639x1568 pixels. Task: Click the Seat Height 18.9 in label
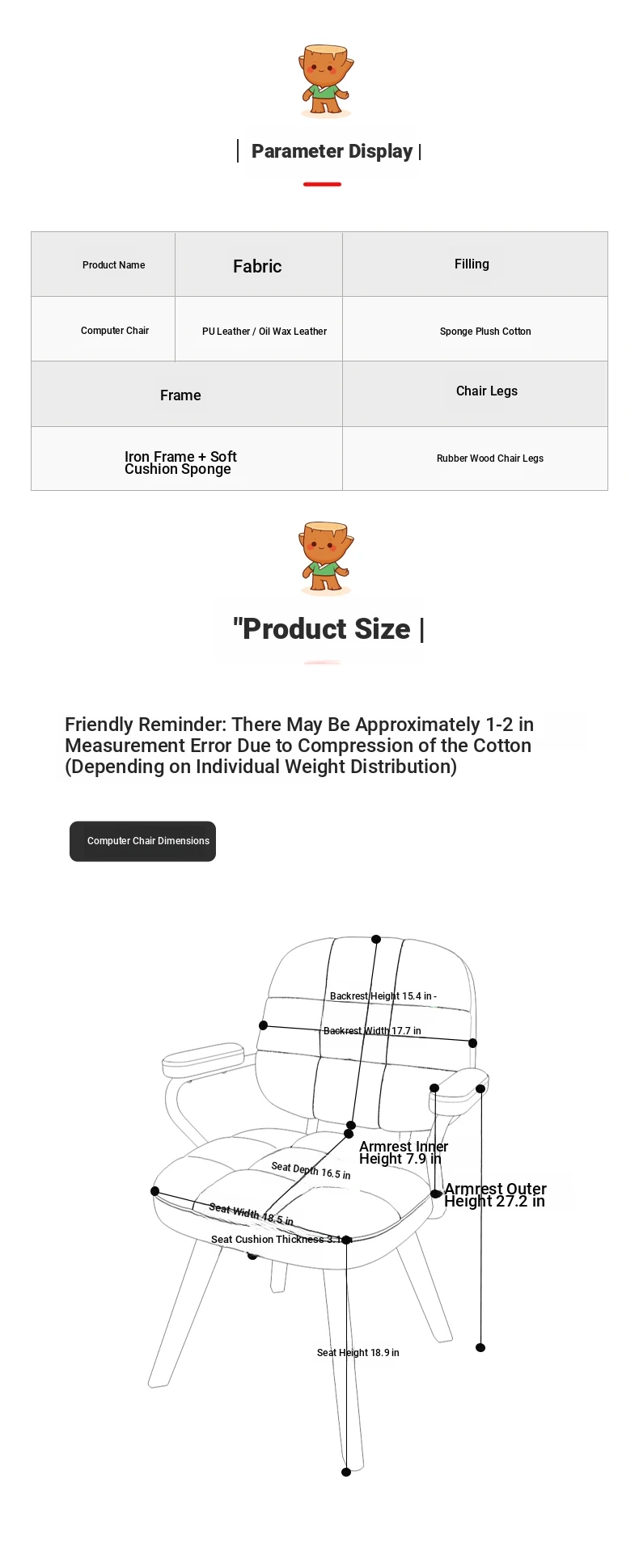[358, 1352]
